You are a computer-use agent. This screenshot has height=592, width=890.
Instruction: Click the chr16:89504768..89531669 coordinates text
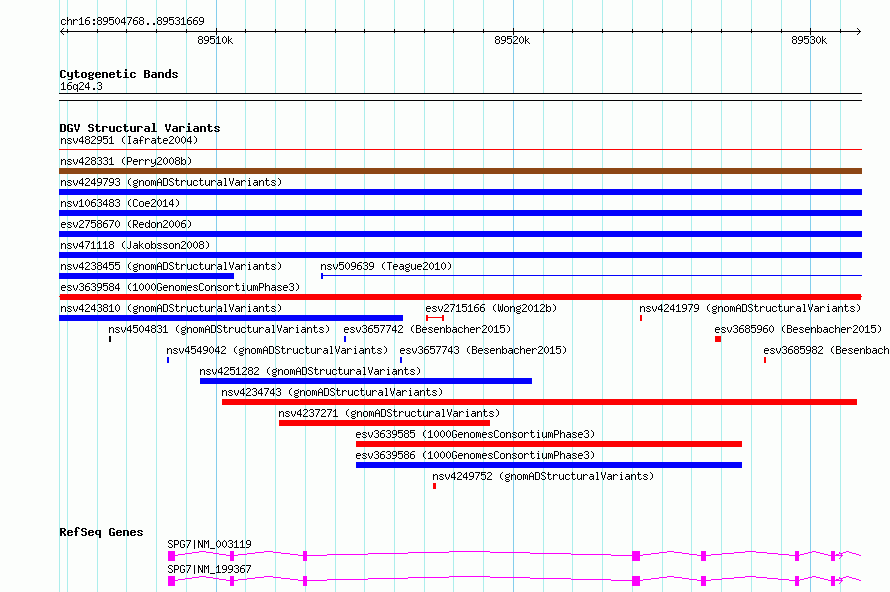pyautogui.click(x=132, y=21)
